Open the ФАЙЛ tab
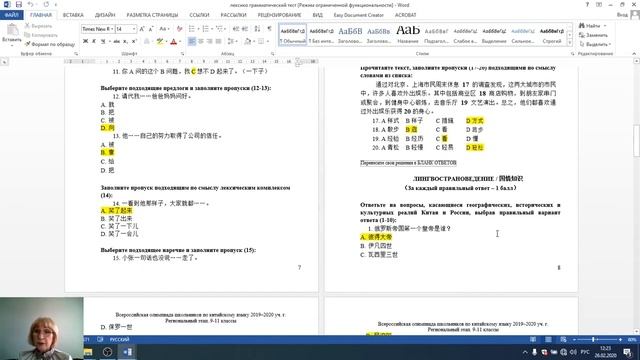 click(12, 15)
